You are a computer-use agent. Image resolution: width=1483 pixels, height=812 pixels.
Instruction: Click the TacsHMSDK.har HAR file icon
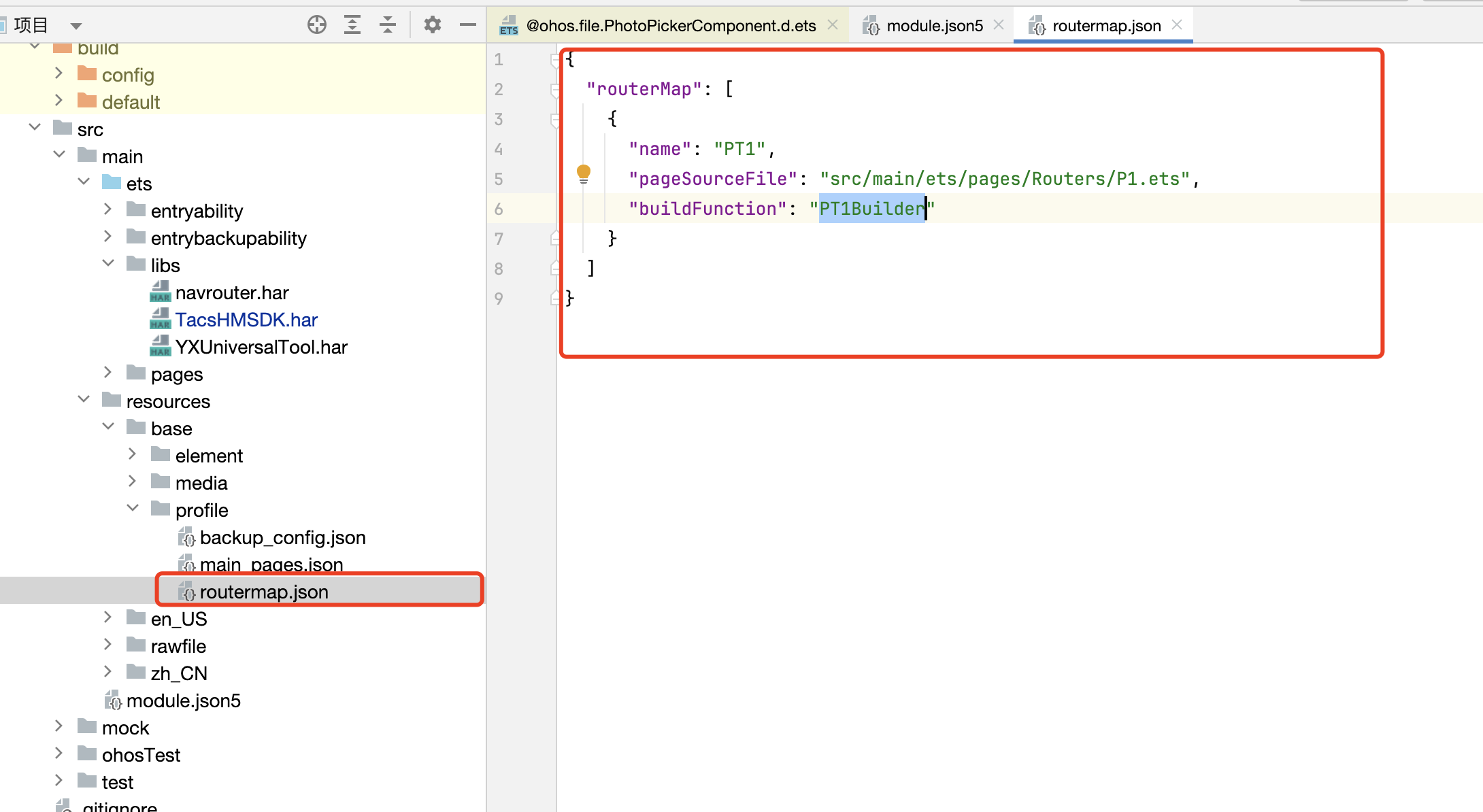(x=160, y=319)
